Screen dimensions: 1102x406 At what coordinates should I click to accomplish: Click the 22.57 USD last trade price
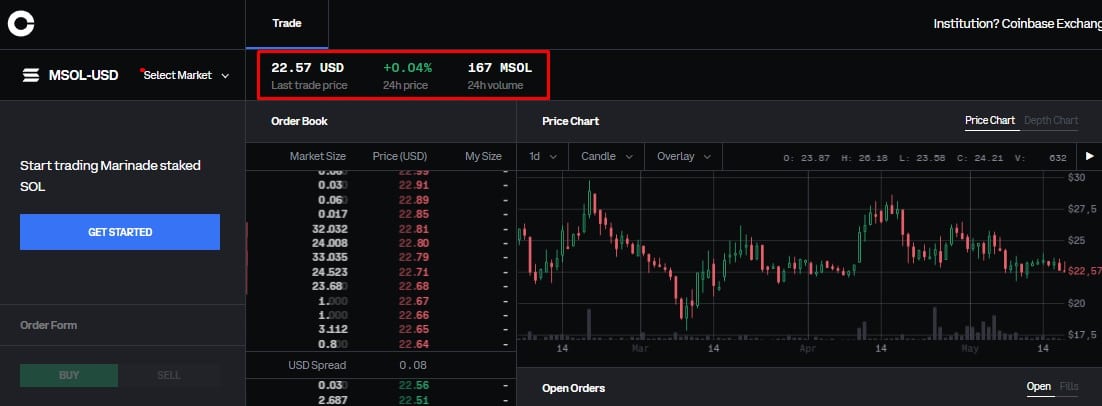[x=308, y=68]
